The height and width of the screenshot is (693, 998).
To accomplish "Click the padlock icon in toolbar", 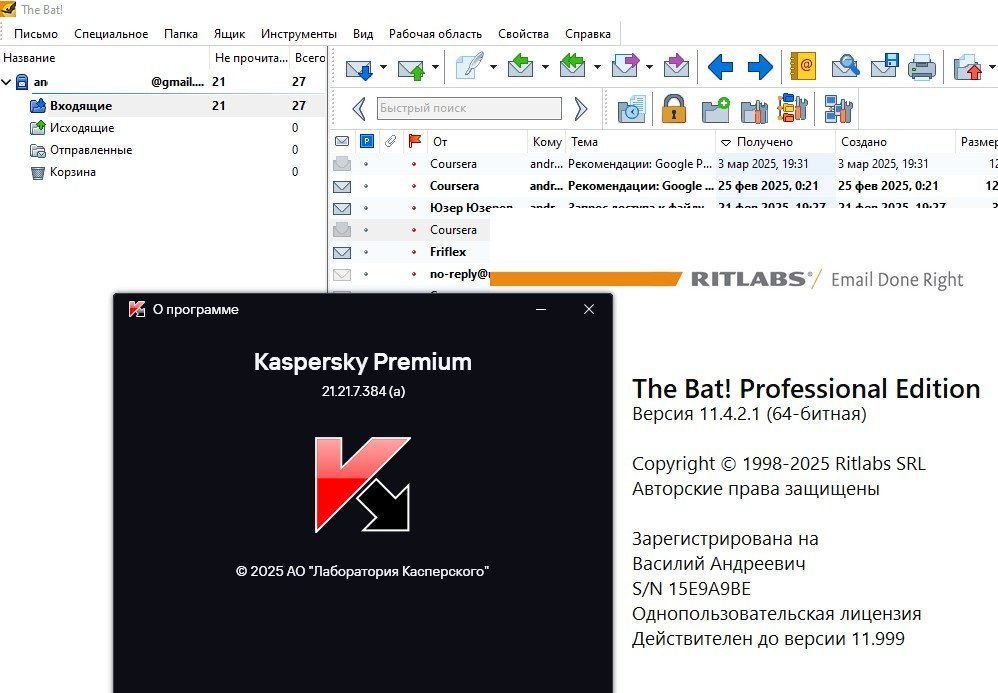I will click(x=673, y=108).
